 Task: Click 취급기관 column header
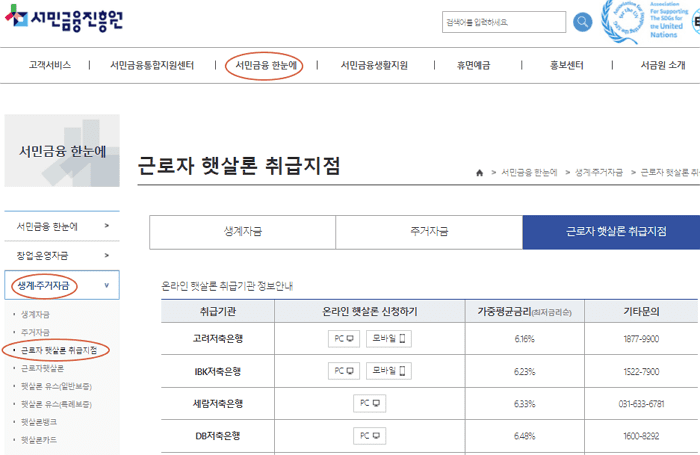click(218, 311)
